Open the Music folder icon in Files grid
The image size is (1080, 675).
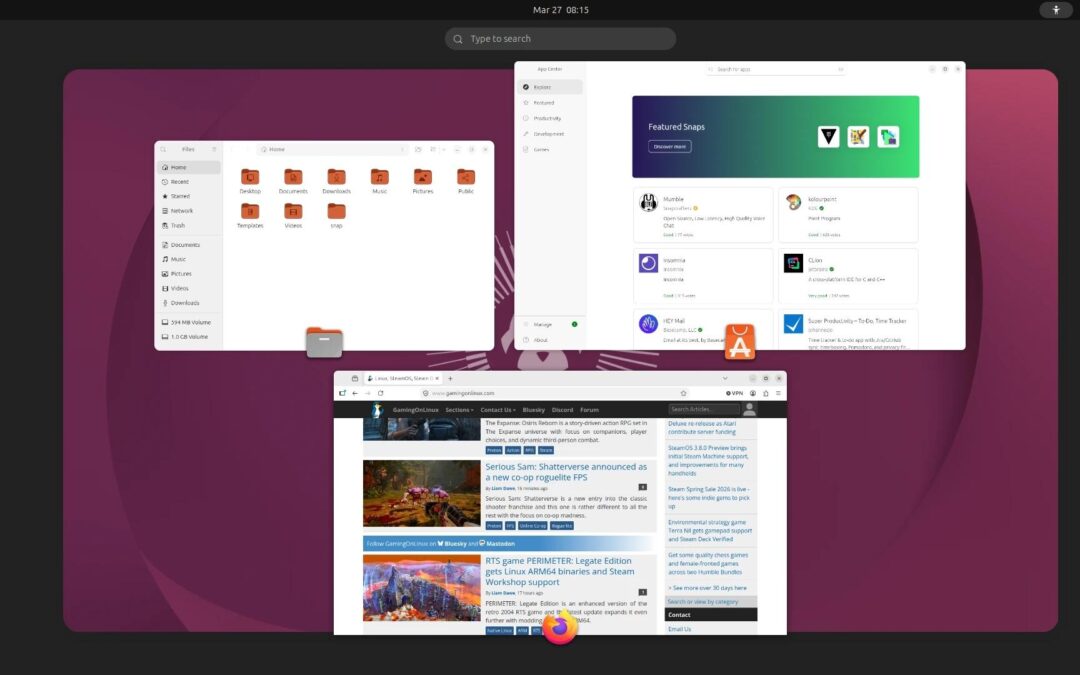[380, 177]
